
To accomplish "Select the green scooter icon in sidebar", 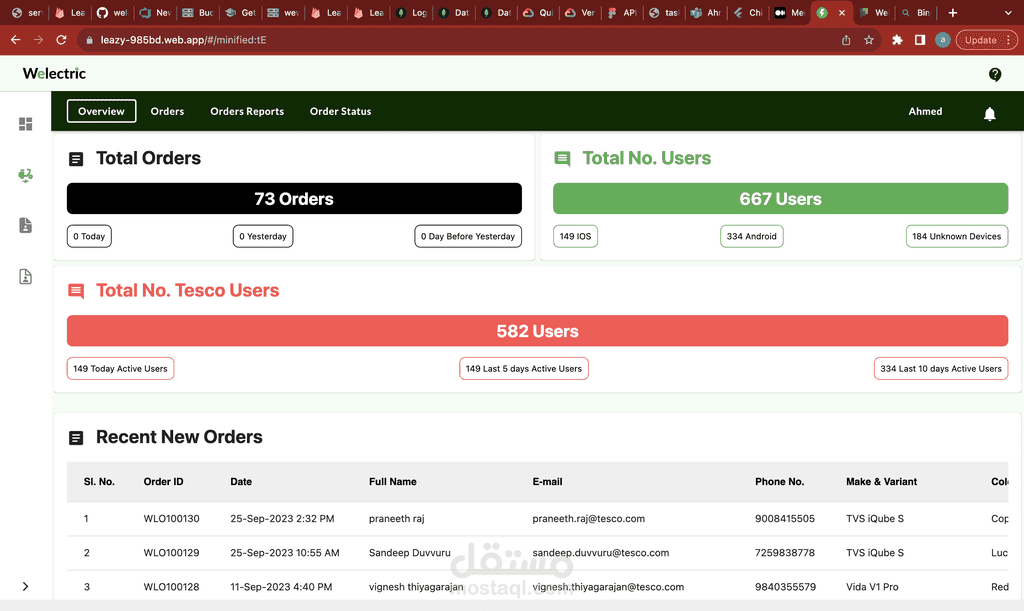I will tap(25, 175).
